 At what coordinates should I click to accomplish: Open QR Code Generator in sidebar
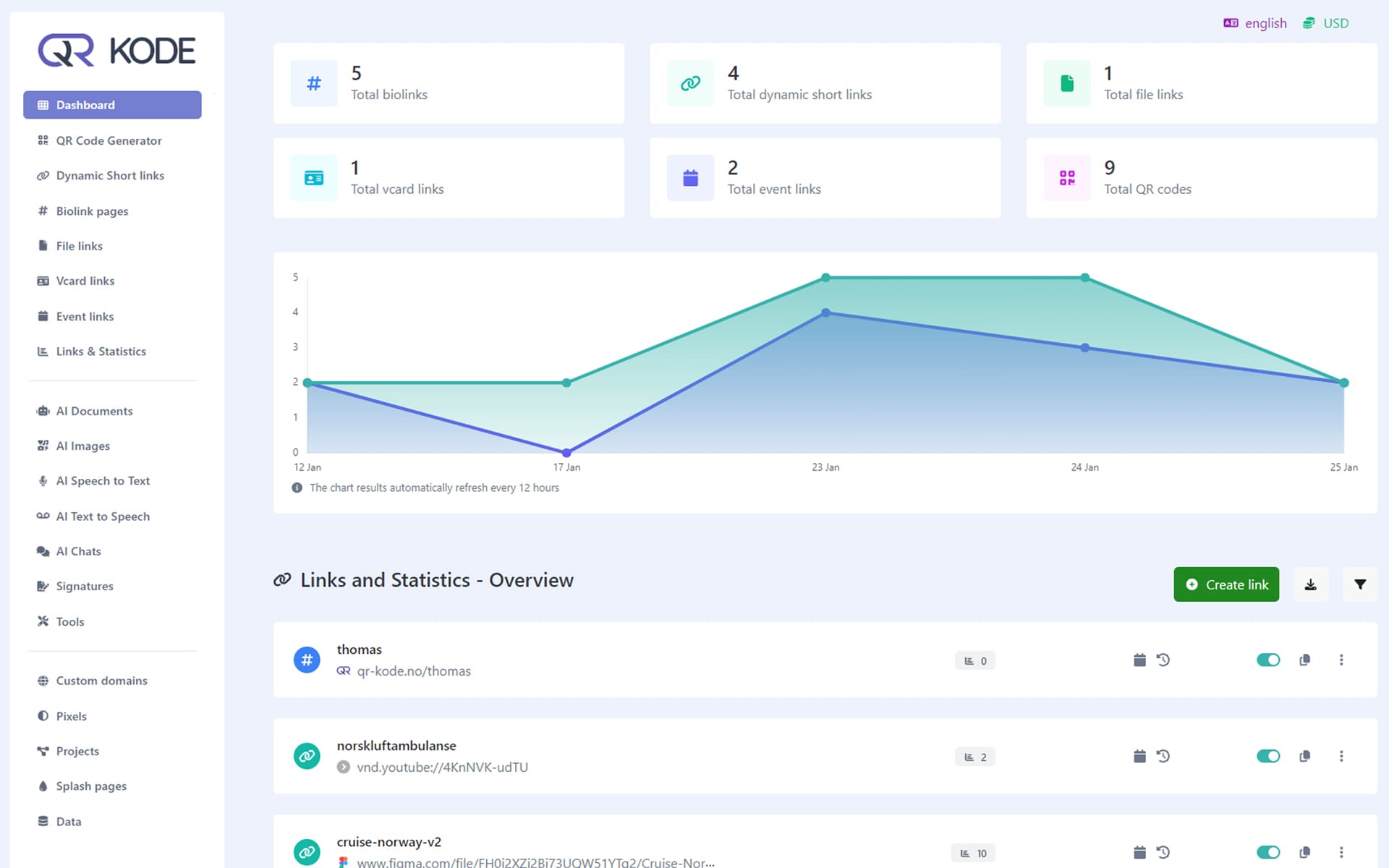pyautogui.click(x=109, y=140)
